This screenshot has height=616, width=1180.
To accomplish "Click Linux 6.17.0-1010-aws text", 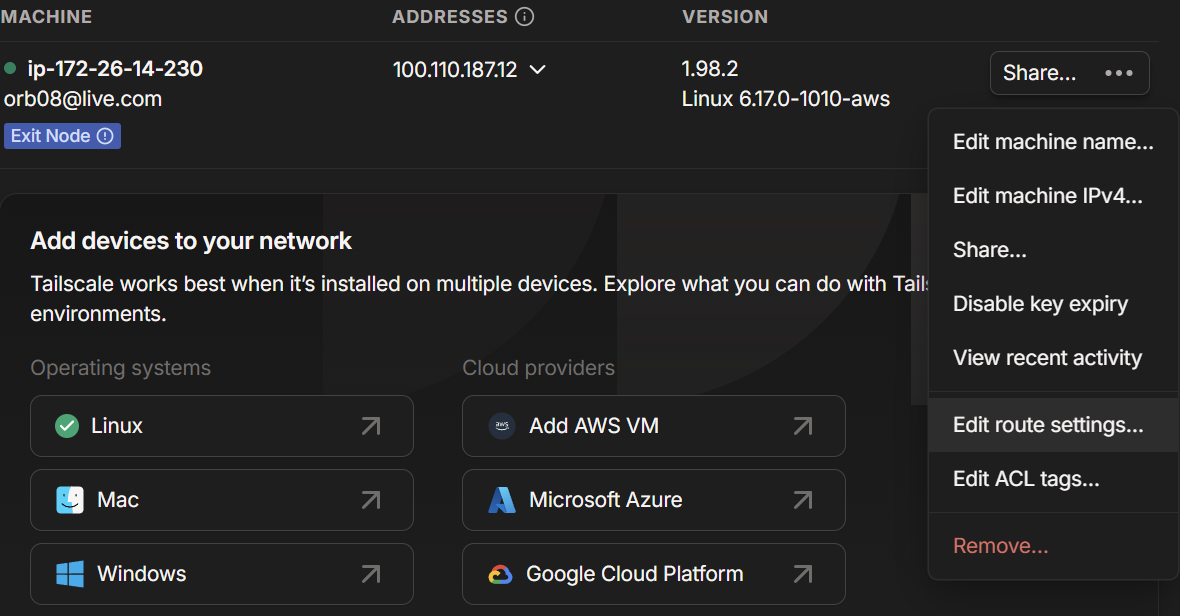I will coord(786,99).
